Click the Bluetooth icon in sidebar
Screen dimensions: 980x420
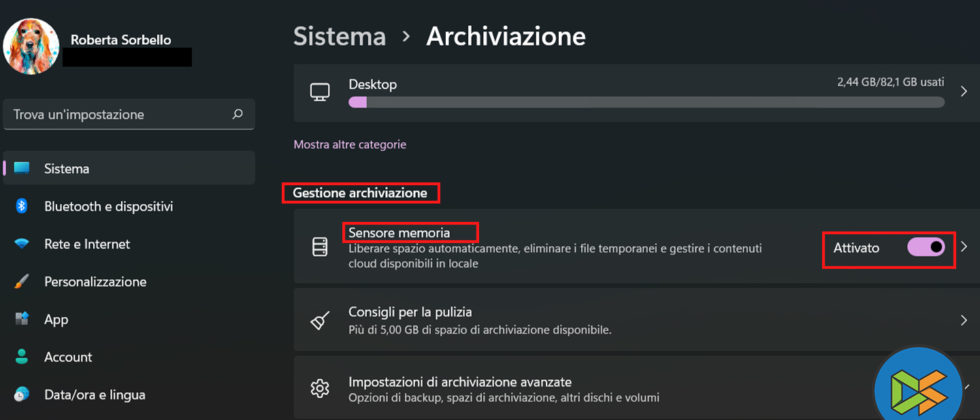(x=21, y=206)
